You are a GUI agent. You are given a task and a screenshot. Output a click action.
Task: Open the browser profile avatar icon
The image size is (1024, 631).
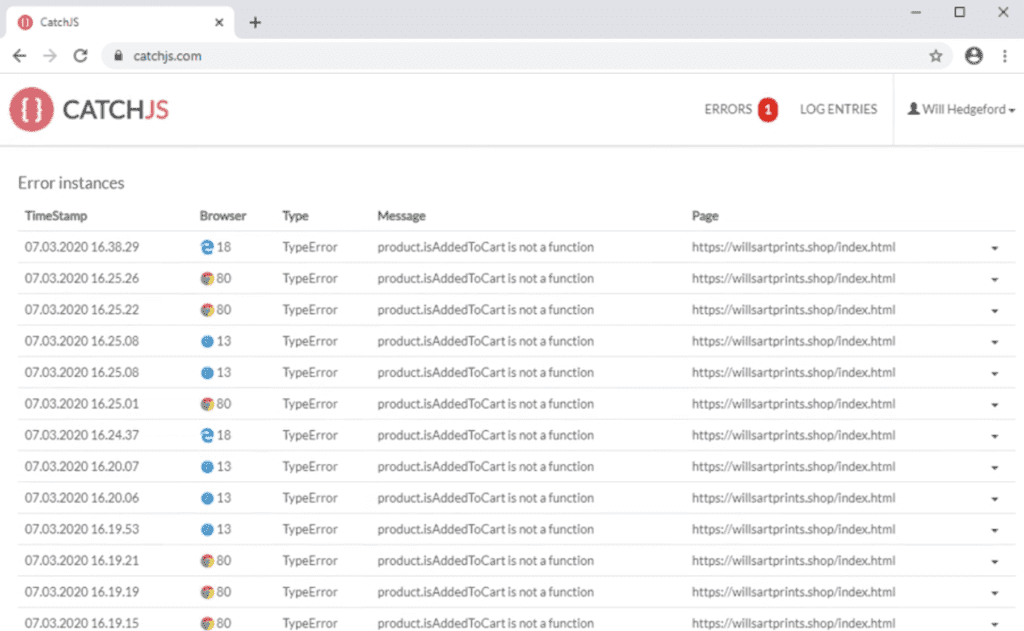(974, 56)
